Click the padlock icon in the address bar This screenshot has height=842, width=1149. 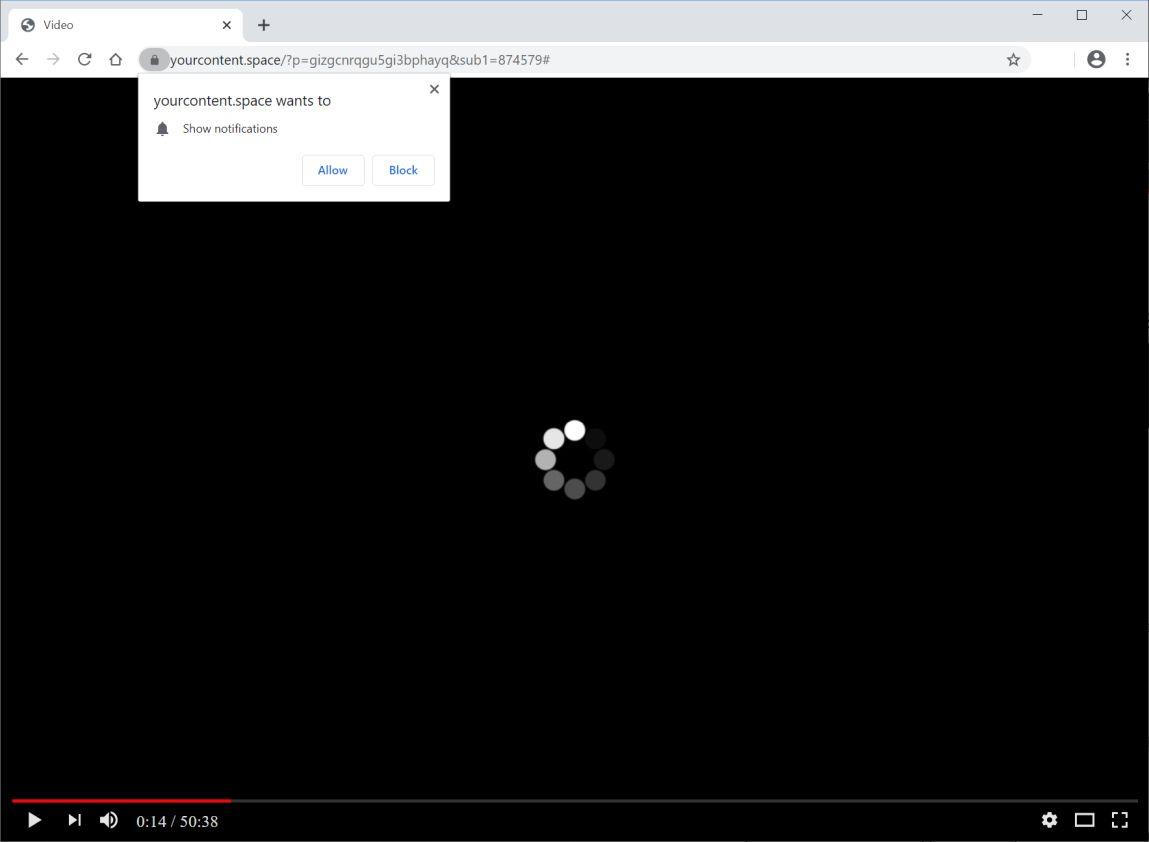coord(154,59)
